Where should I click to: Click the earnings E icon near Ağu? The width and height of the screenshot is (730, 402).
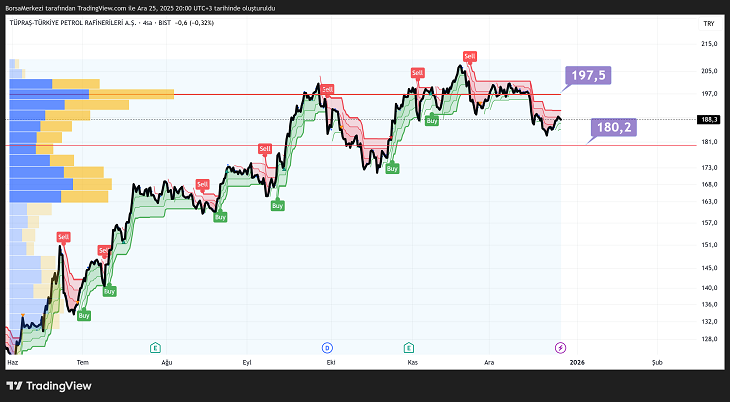pyautogui.click(x=155, y=347)
